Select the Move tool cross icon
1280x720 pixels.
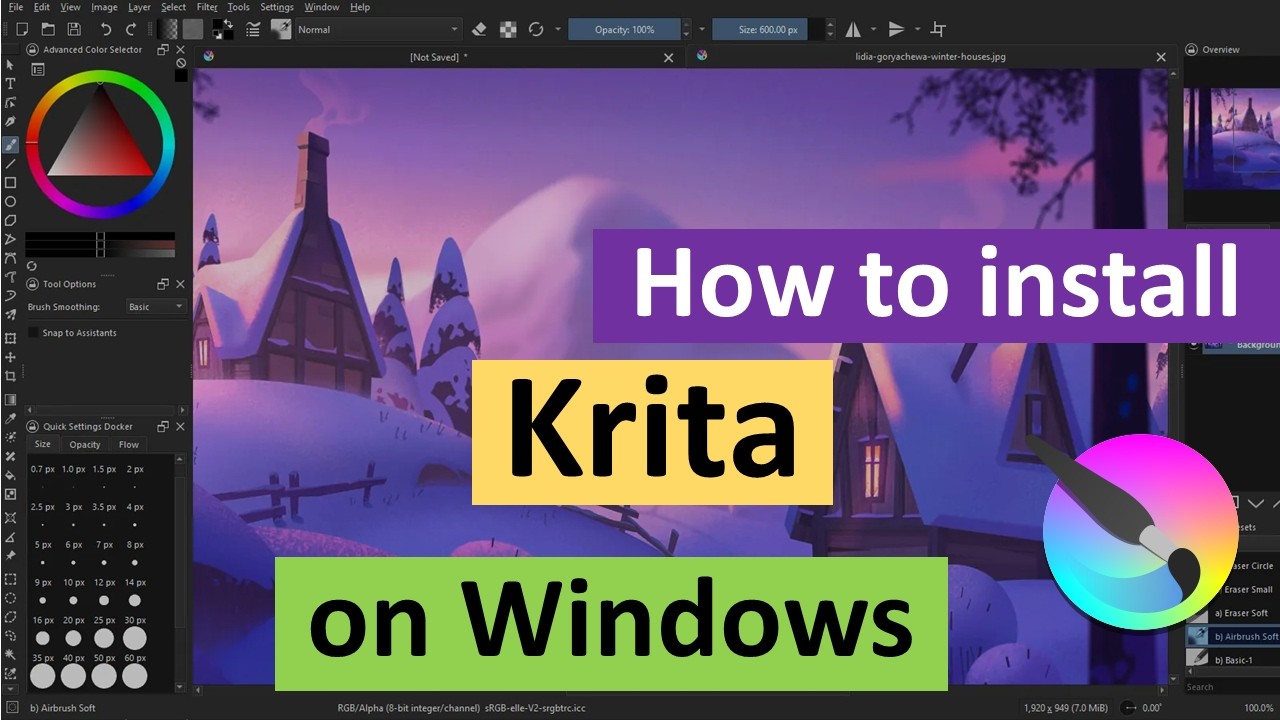[x=11, y=357]
